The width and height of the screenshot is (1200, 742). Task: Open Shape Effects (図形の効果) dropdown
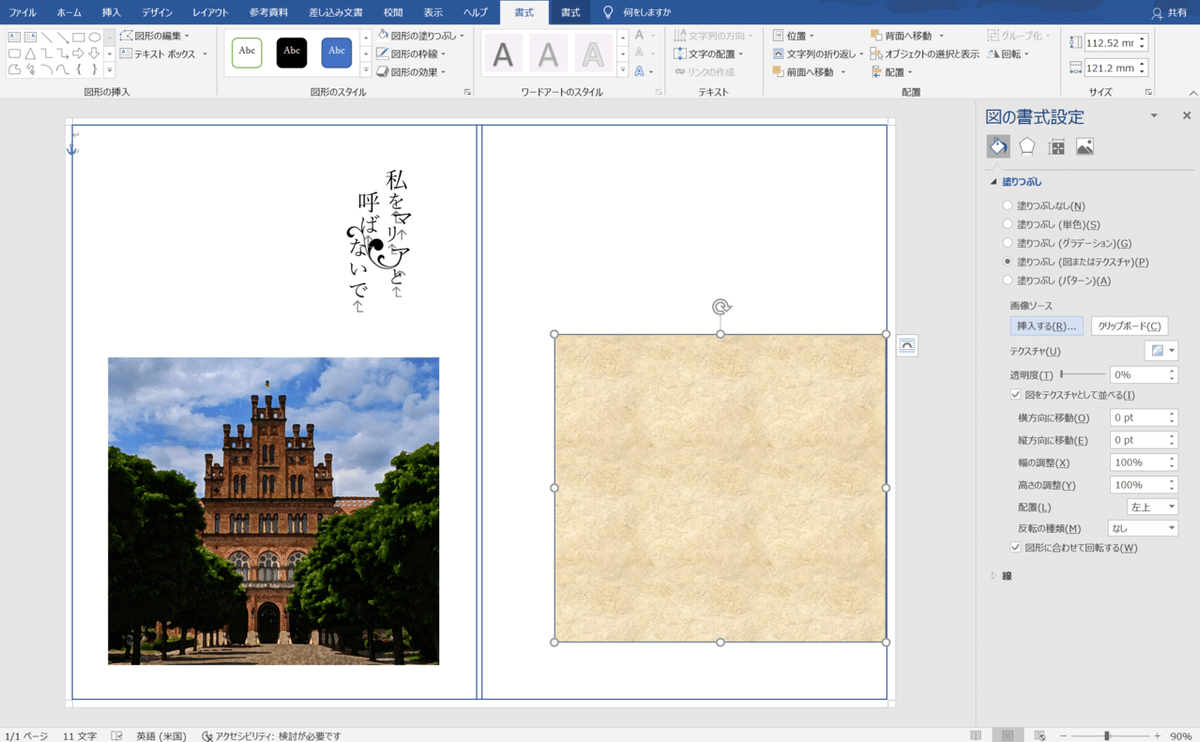(411, 72)
